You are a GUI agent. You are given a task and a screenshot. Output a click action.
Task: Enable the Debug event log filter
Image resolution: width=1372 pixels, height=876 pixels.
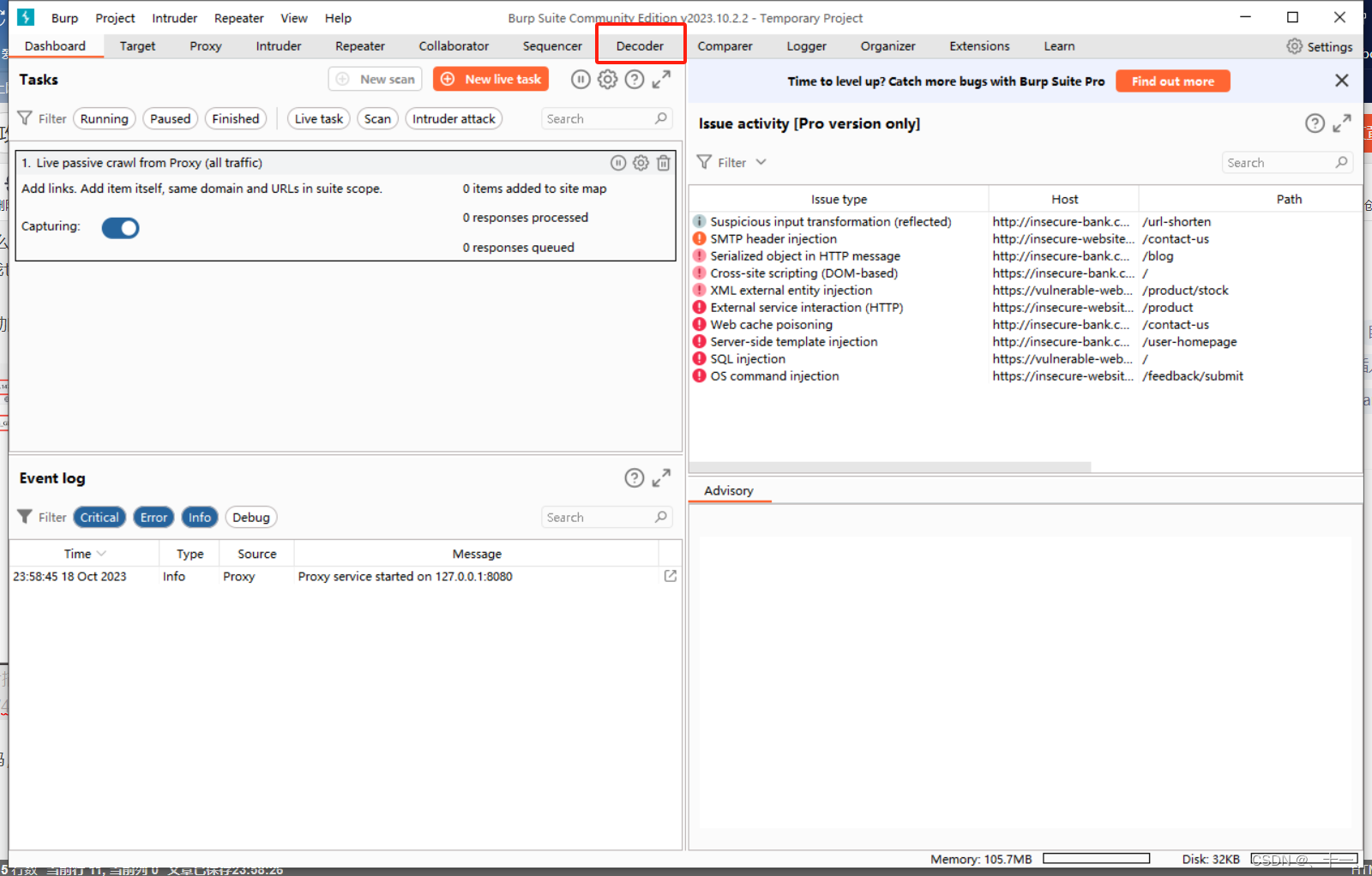251,518
